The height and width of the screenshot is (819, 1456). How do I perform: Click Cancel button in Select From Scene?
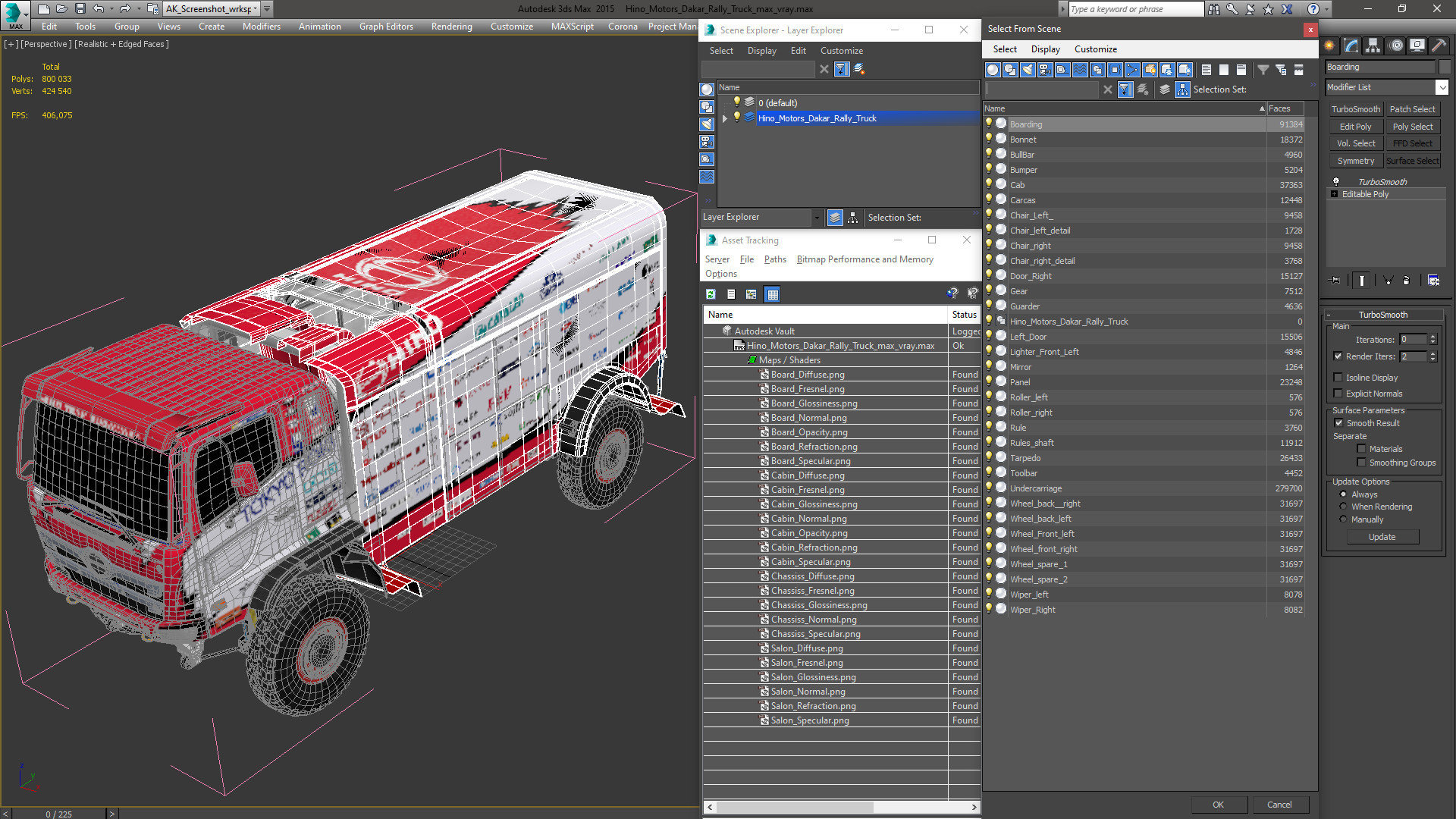tap(1279, 805)
